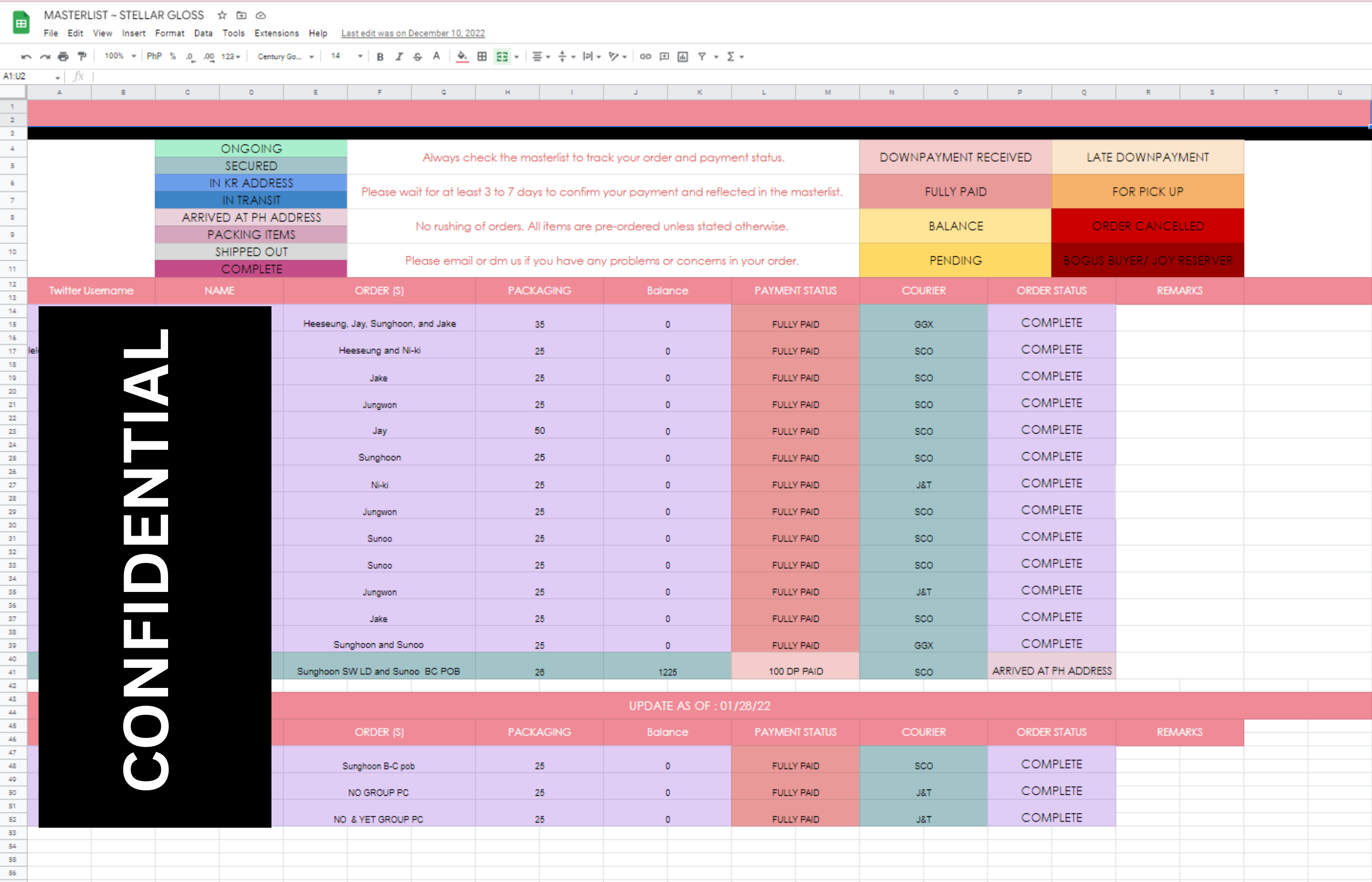
Task: Toggle bold formatting
Action: (380, 56)
